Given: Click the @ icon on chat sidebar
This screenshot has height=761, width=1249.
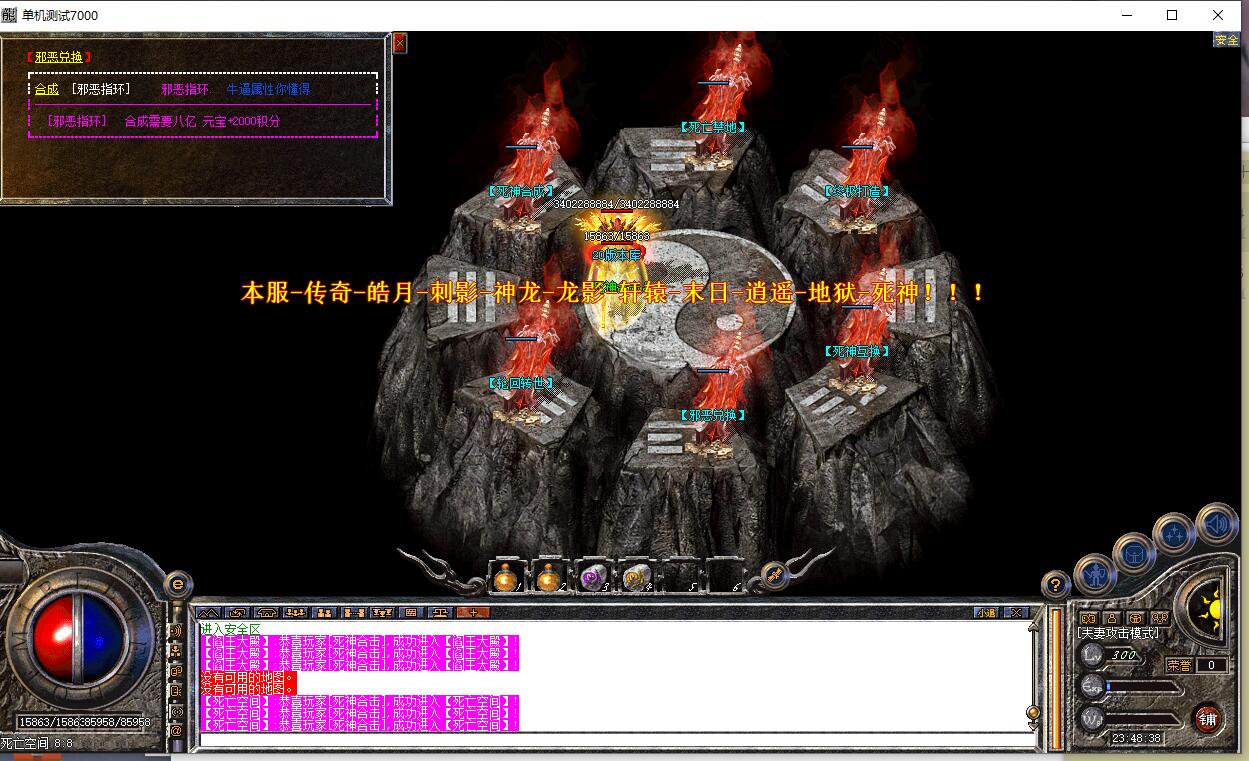Looking at the screenshot, I should pyautogui.click(x=176, y=731).
